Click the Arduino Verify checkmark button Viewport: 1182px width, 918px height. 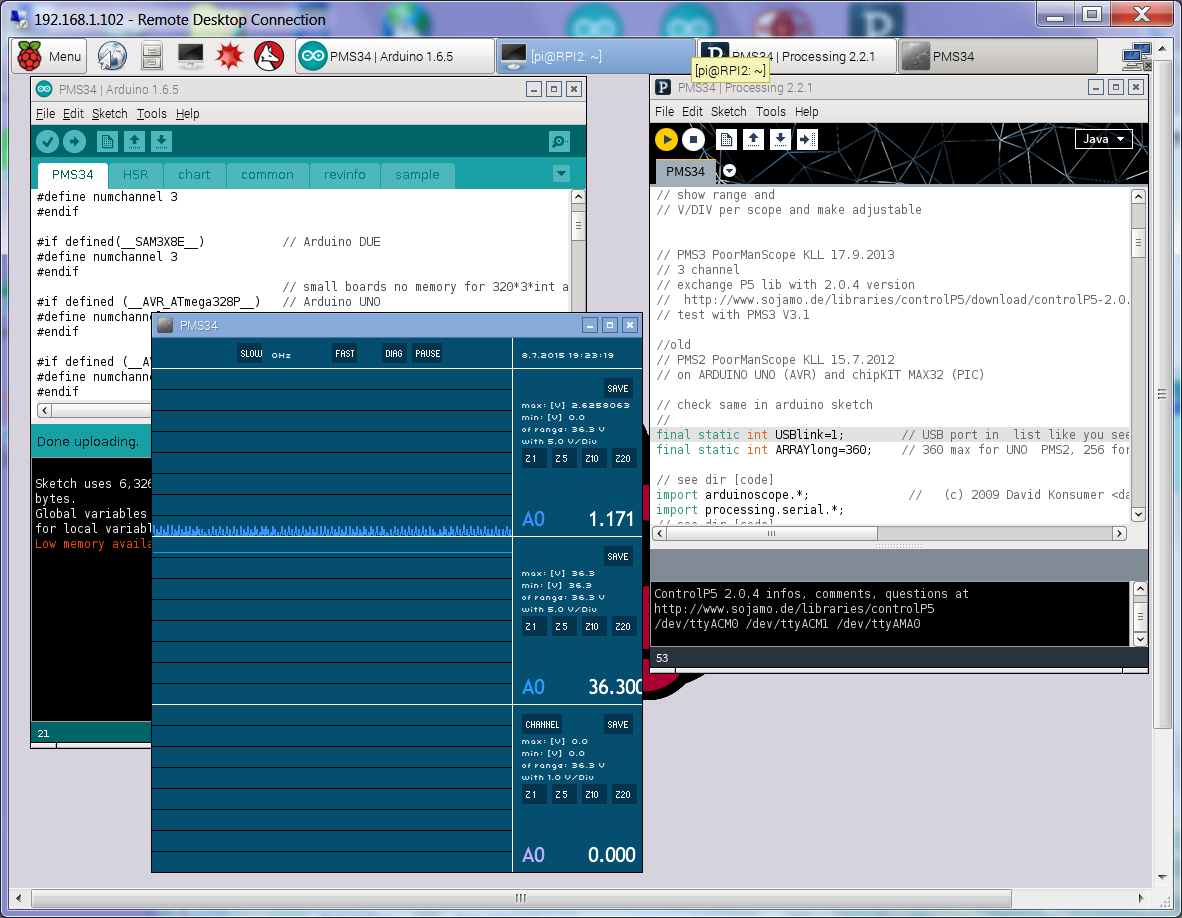47,141
